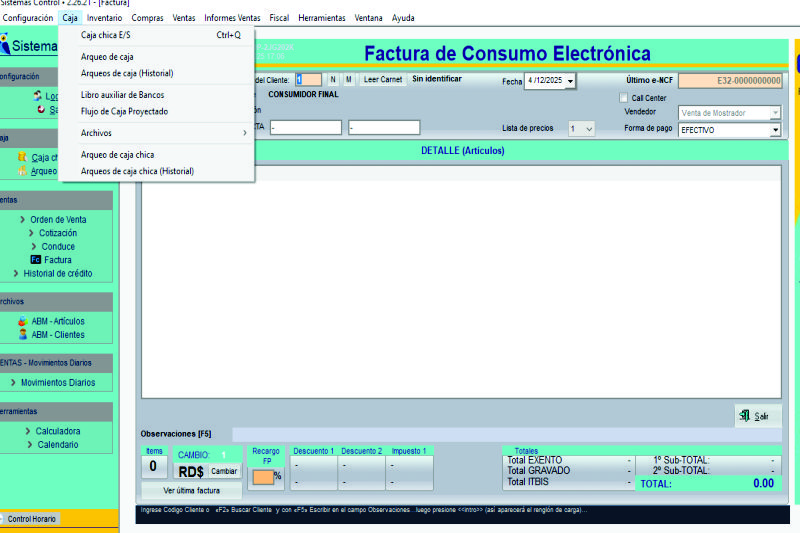The height and width of the screenshot is (533, 800).
Task: Click the Salir exit door icon
Action: (x=744, y=415)
